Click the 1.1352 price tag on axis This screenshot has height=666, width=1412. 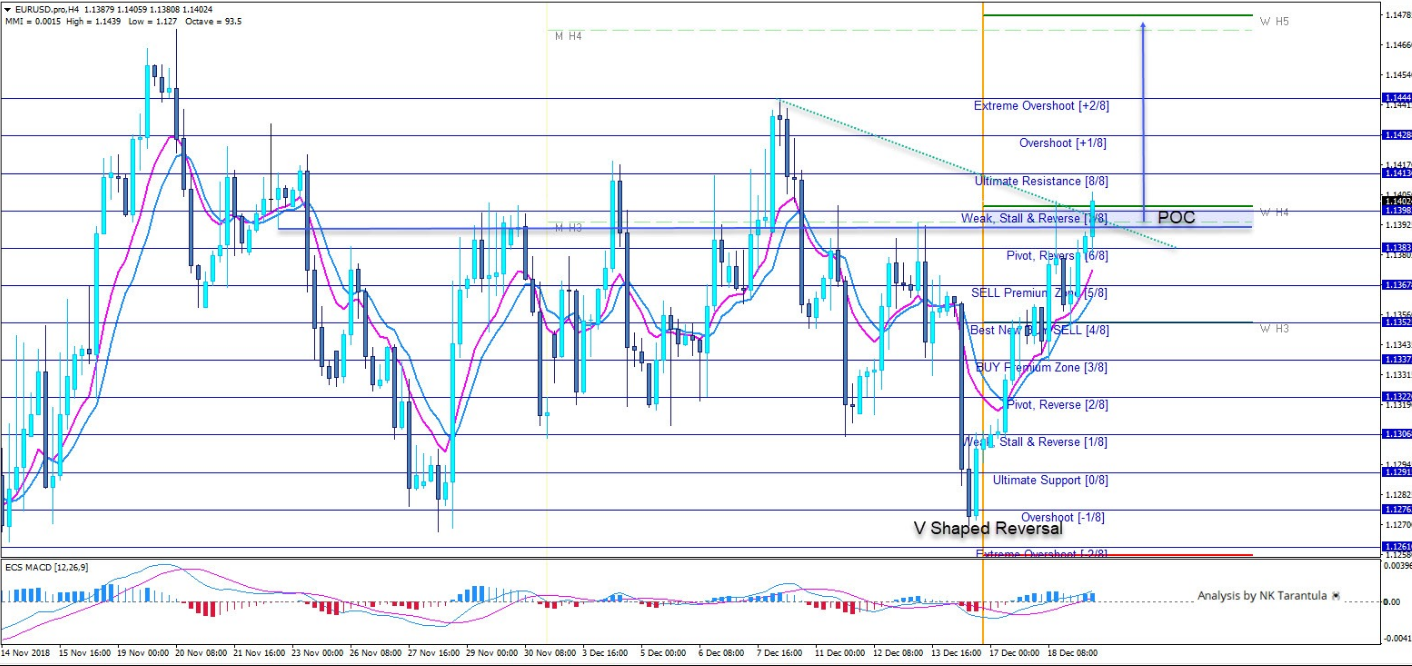(x=1396, y=322)
